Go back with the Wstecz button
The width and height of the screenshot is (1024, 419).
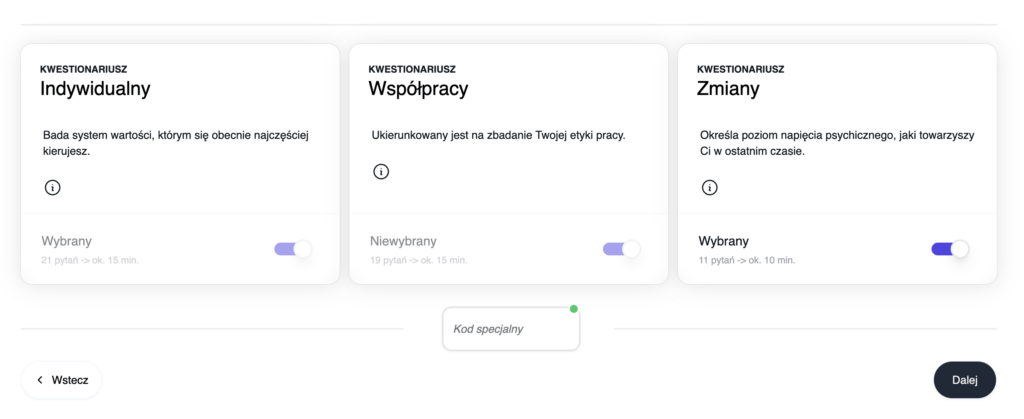61,380
